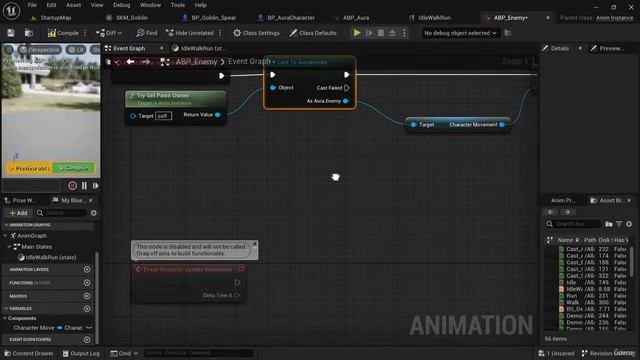The height and width of the screenshot is (360, 640).
Task: Navigate forward with graph right arrow
Action: (x=145, y=62)
